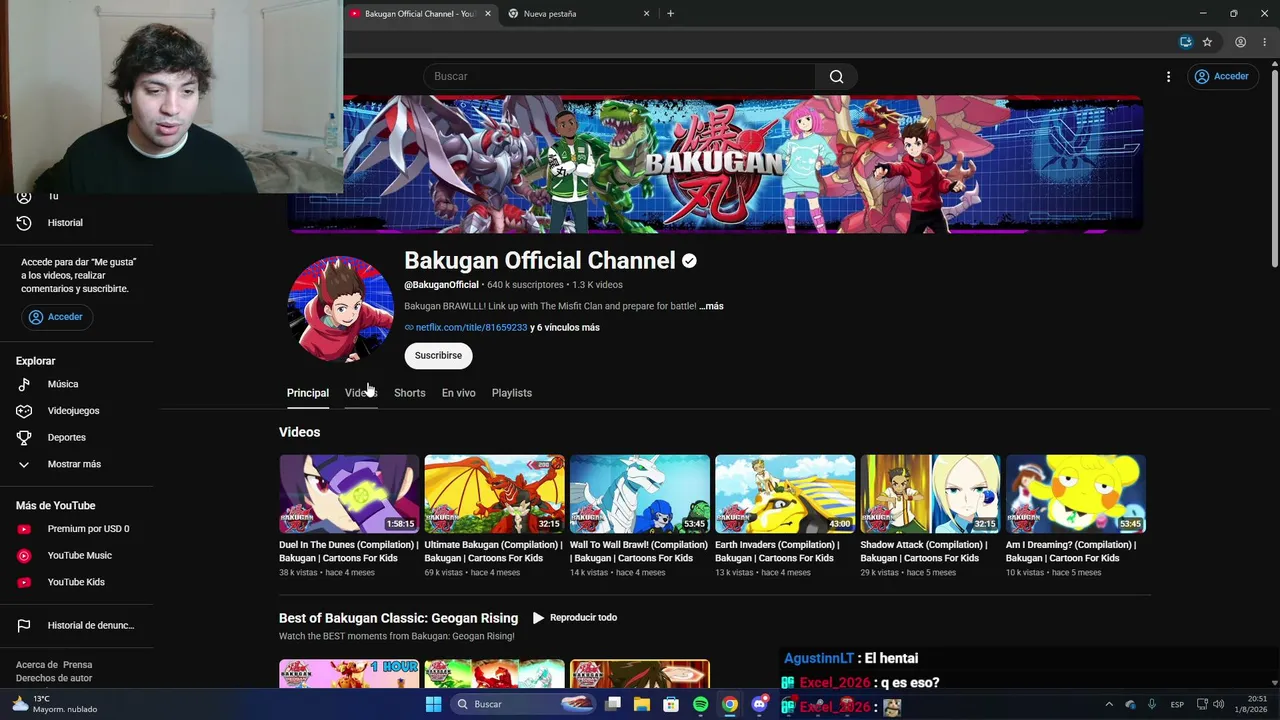Click the Acerca de footer link
This screenshot has height=720, width=1280.
point(37,665)
